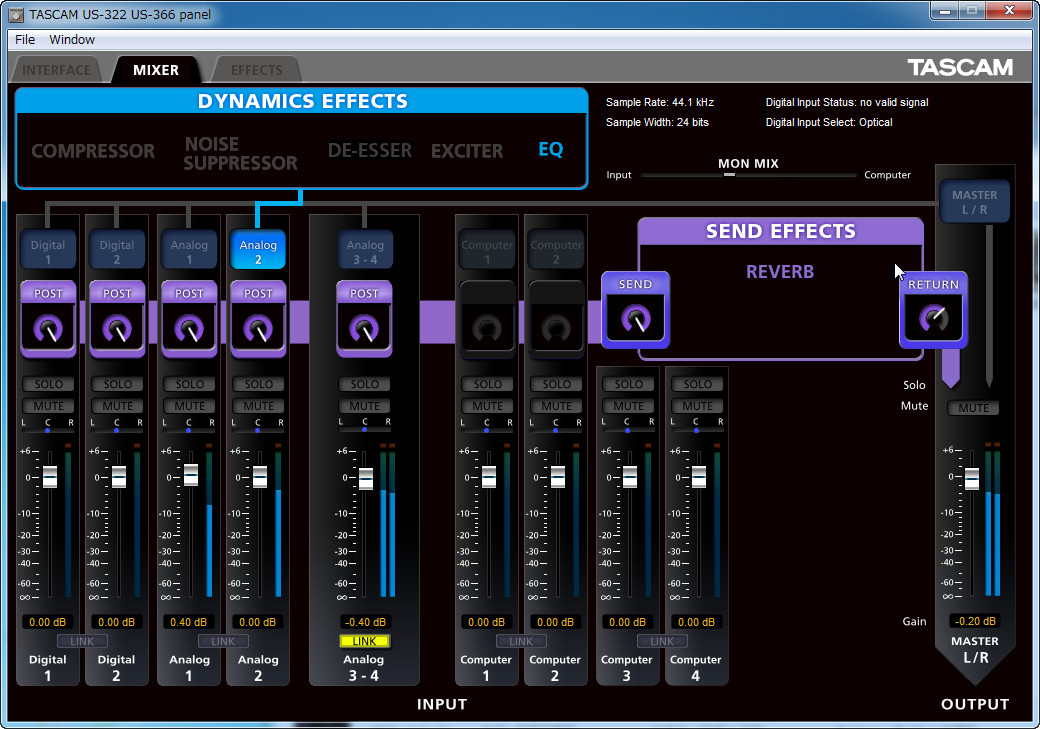Select the Analog 3-4 dynamics assign button

click(x=365, y=250)
